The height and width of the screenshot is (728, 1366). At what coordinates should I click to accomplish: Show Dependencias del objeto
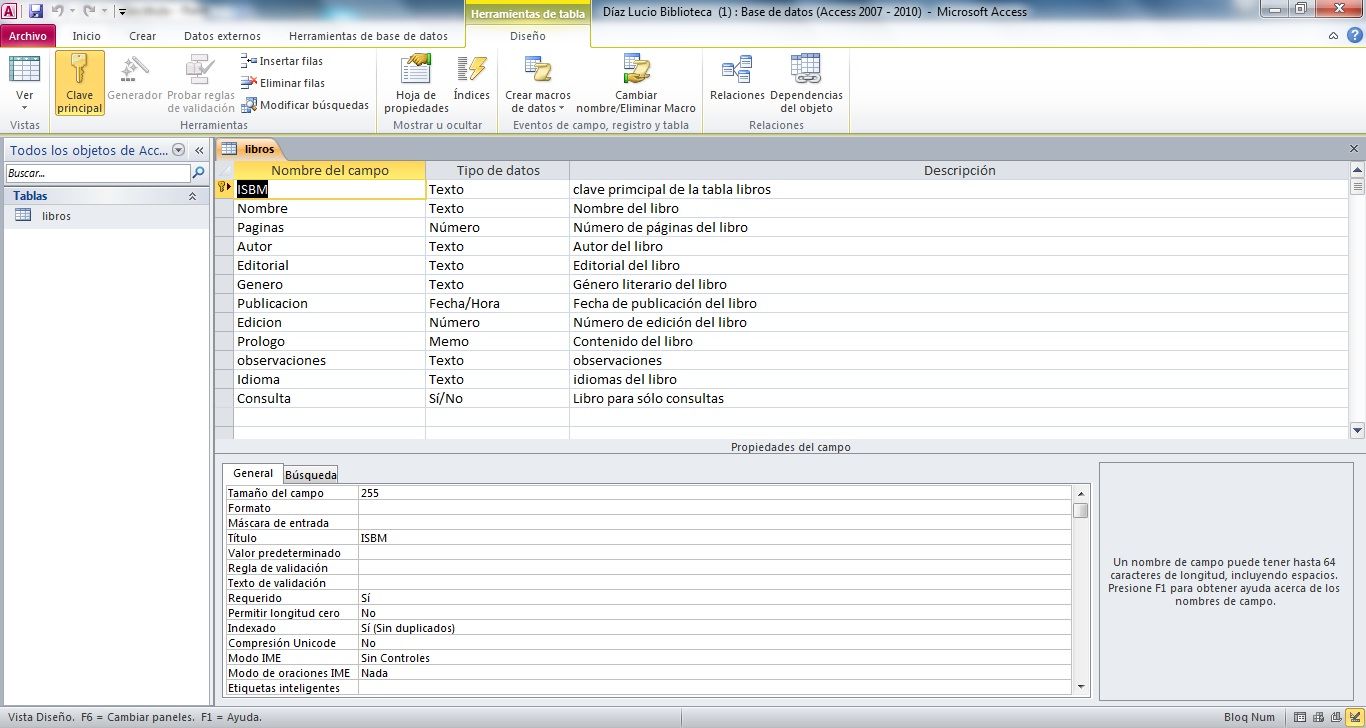806,83
